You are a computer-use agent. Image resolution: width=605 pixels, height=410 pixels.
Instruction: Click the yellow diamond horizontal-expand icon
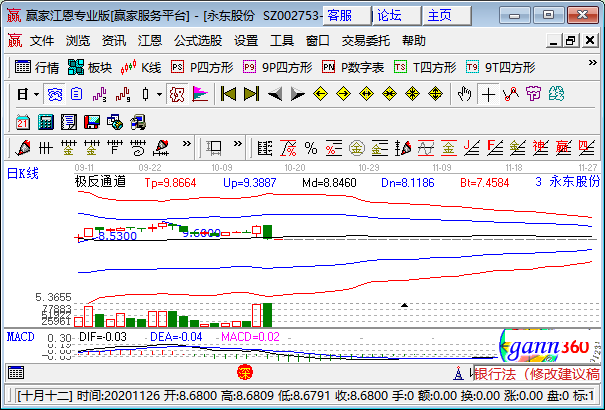click(367, 94)
